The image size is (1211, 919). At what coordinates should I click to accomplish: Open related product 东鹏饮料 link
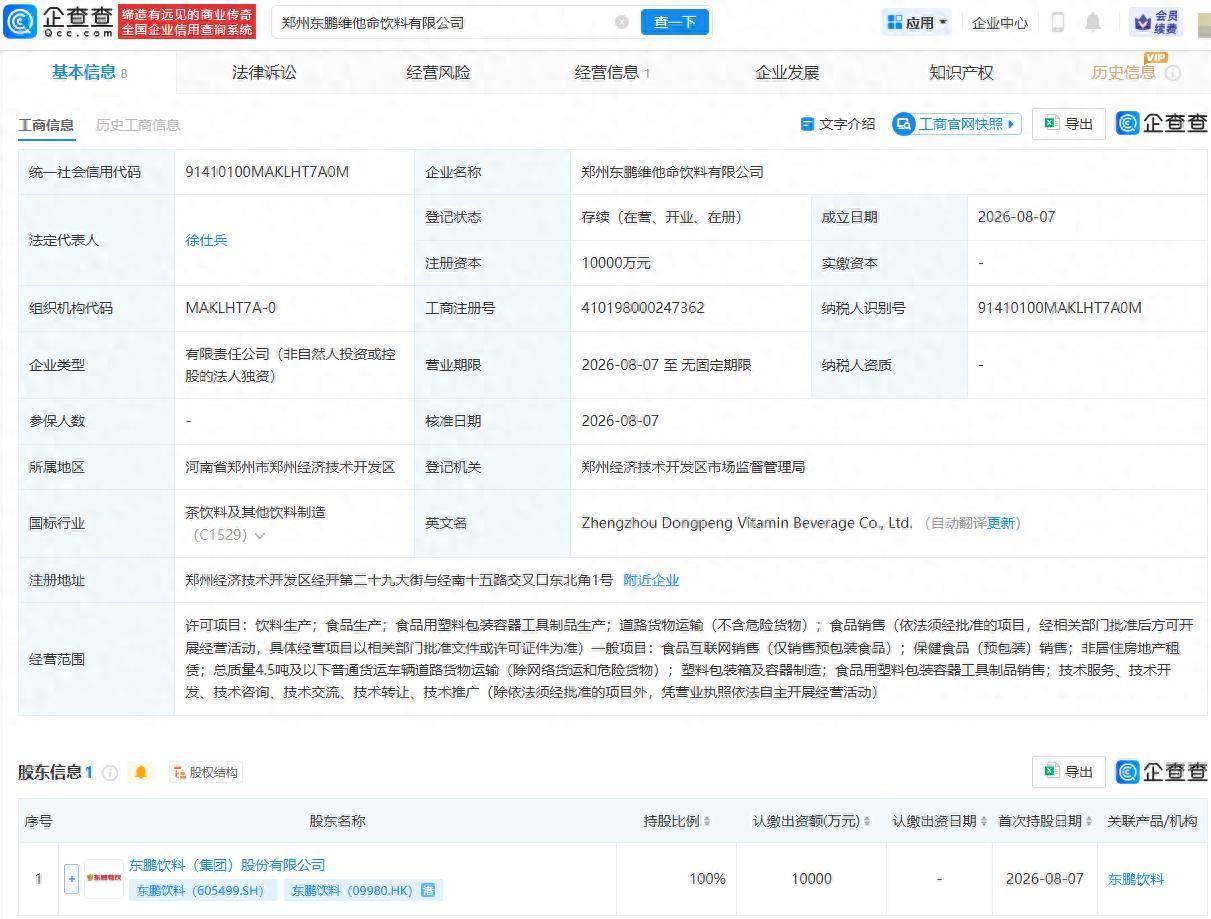[1135, 879]
